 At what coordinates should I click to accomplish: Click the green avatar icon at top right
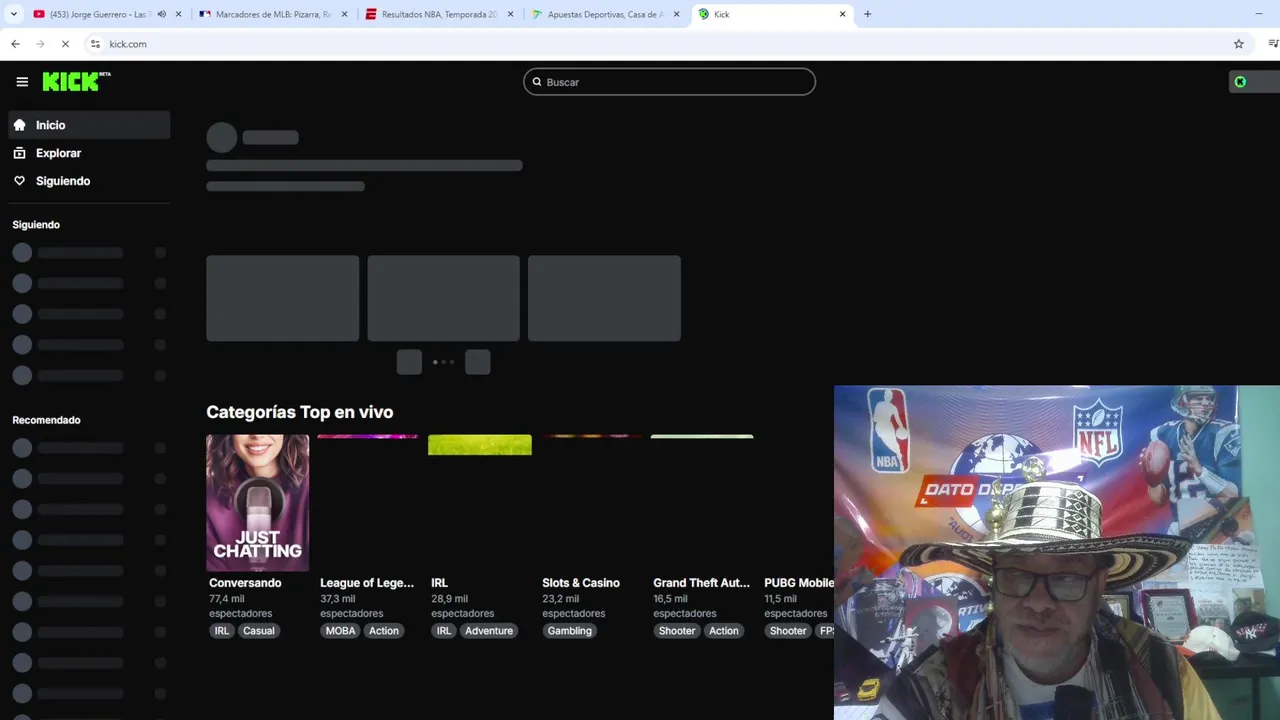click(x=1240, y=82)
